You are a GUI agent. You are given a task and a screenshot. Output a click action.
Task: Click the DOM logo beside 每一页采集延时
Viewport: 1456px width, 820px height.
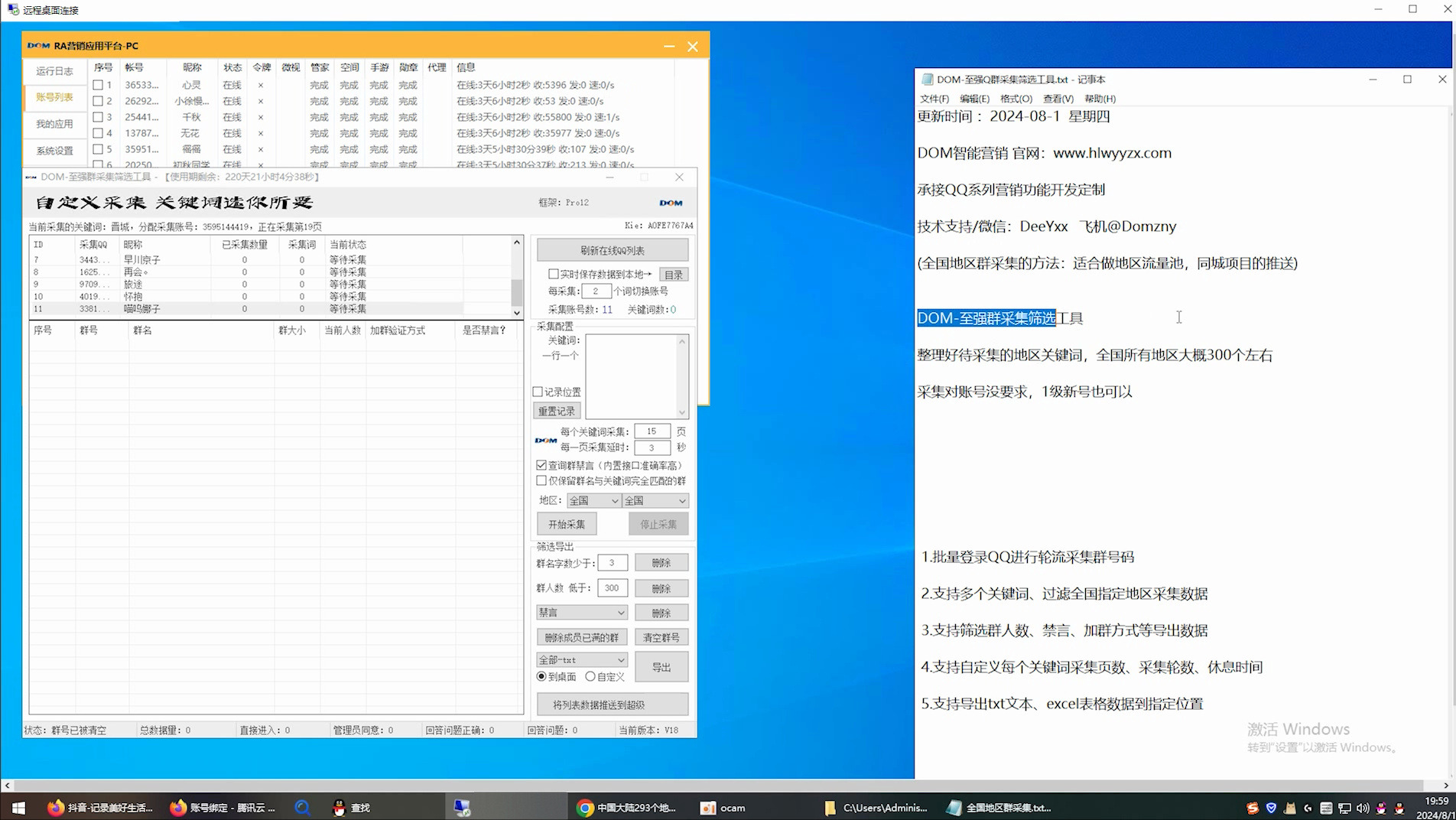(x=546, y=440)
